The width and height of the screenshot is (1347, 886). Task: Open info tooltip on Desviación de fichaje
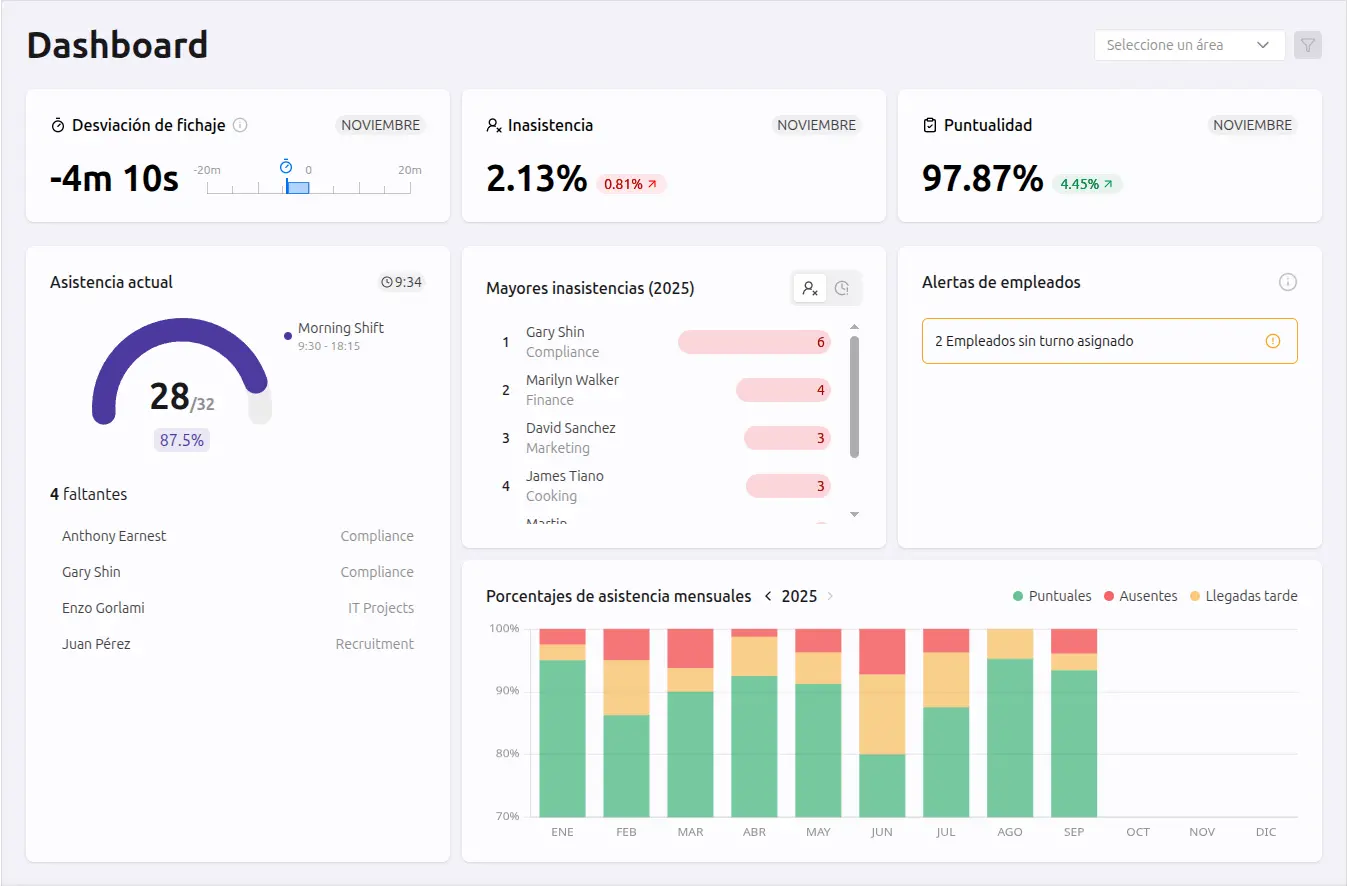(x=239, y=125)
